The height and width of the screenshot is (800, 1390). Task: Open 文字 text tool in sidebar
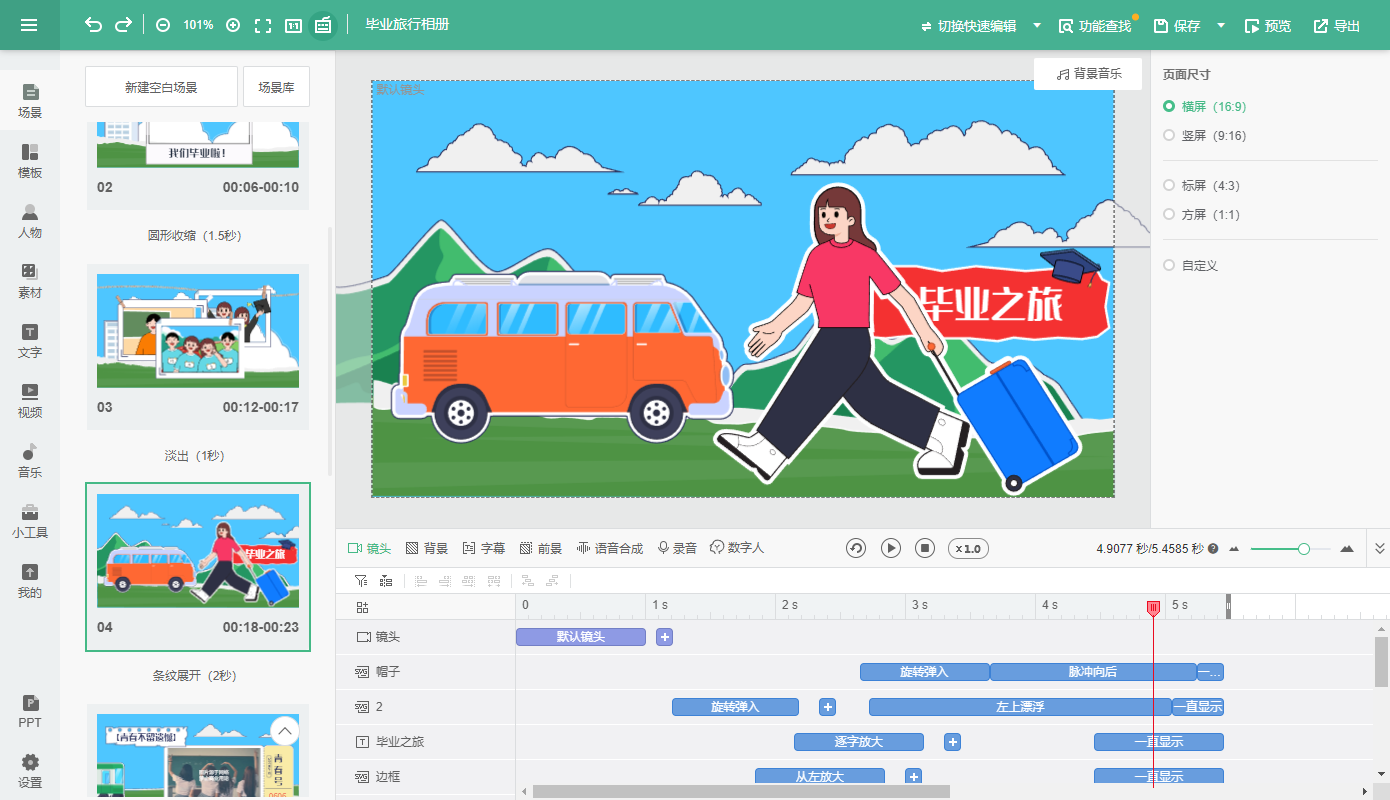click(x=30, y=341)
